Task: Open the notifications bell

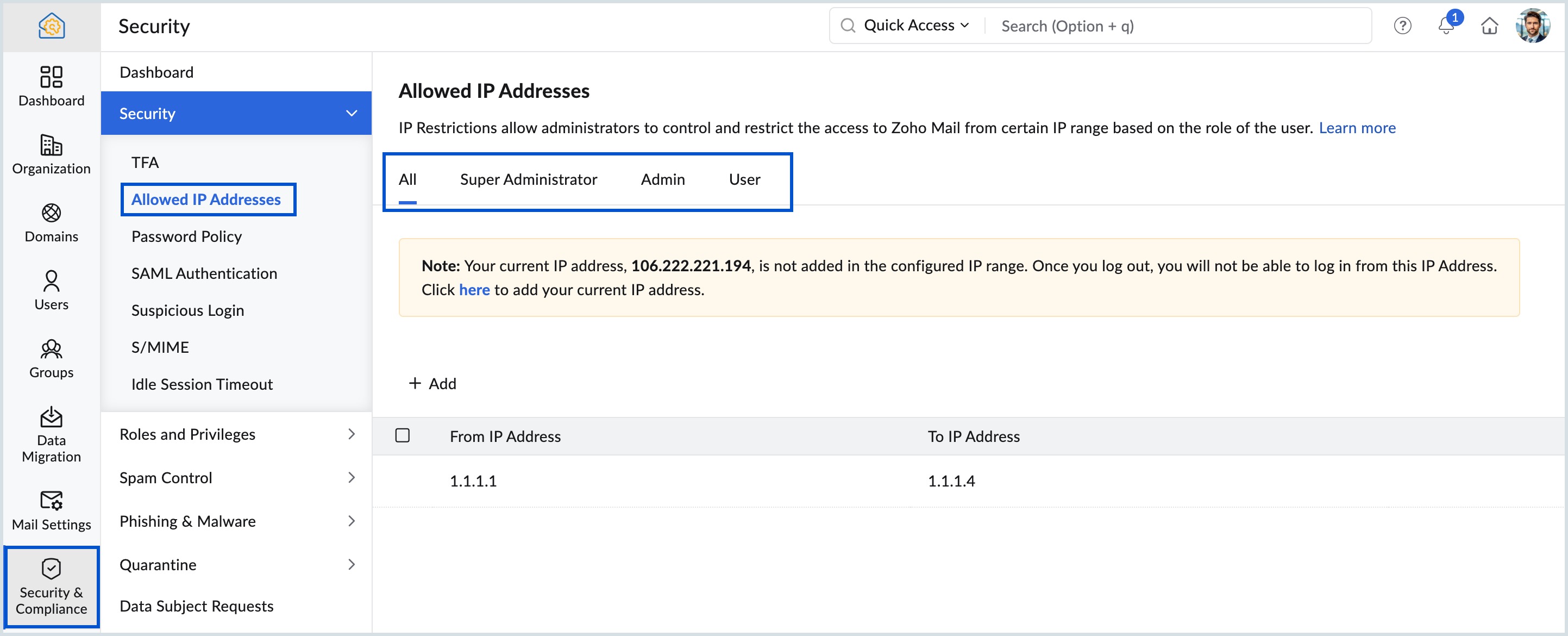Action: click(1446, 26)
